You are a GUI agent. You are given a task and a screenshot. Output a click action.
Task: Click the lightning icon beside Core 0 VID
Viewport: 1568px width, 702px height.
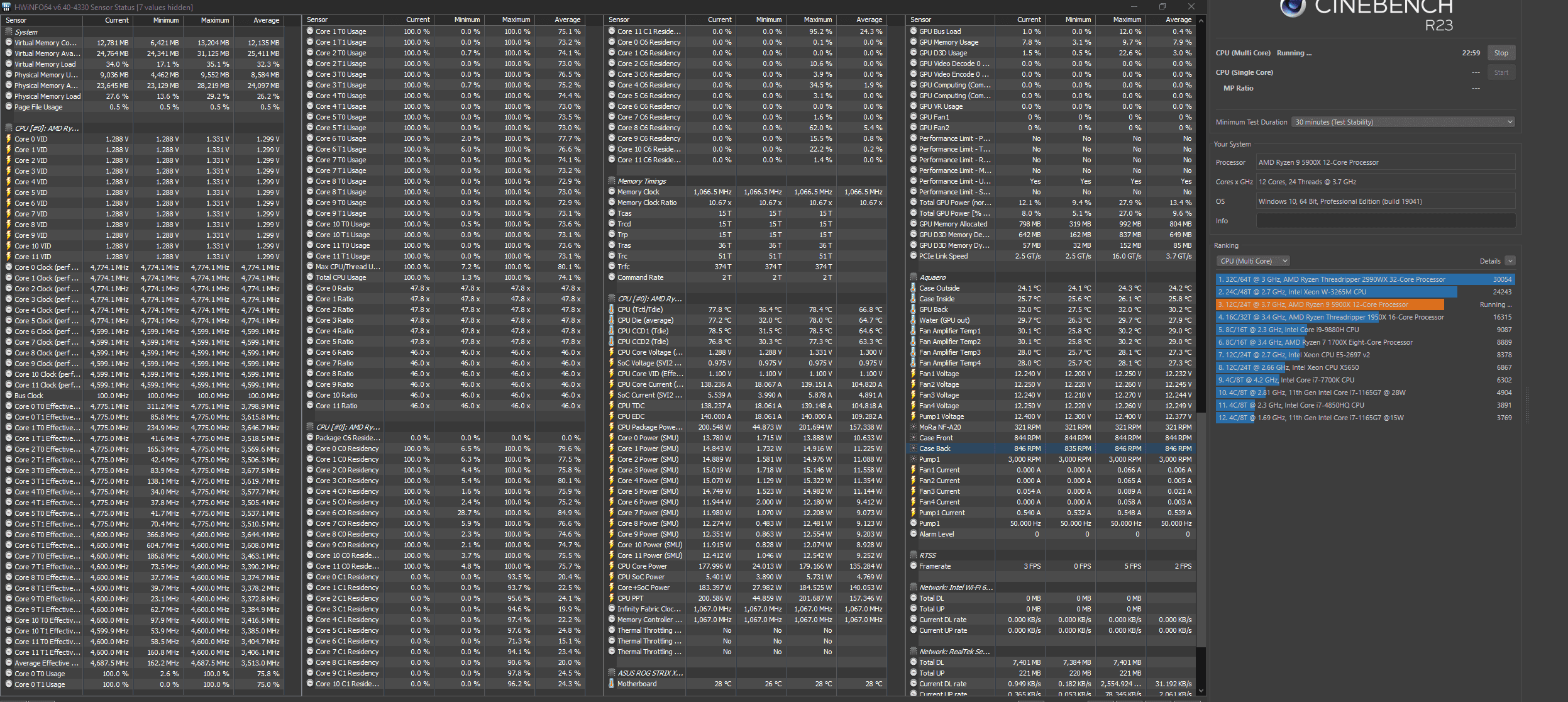(x=9, y=139)
